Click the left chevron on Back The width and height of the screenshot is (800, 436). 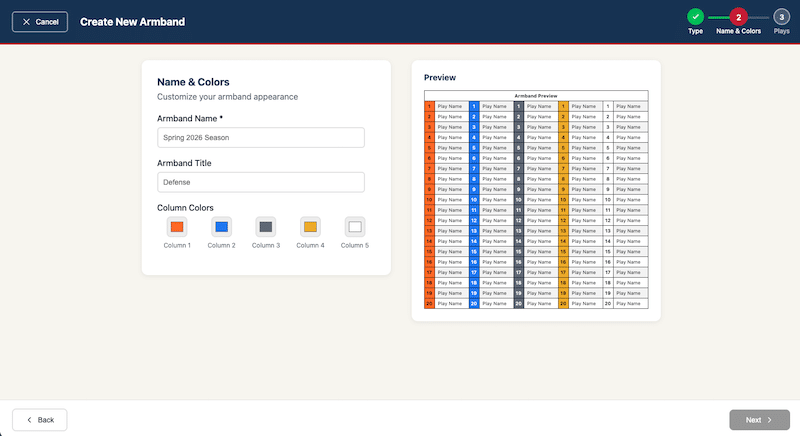pyautogui.click(x=29, y=420)
